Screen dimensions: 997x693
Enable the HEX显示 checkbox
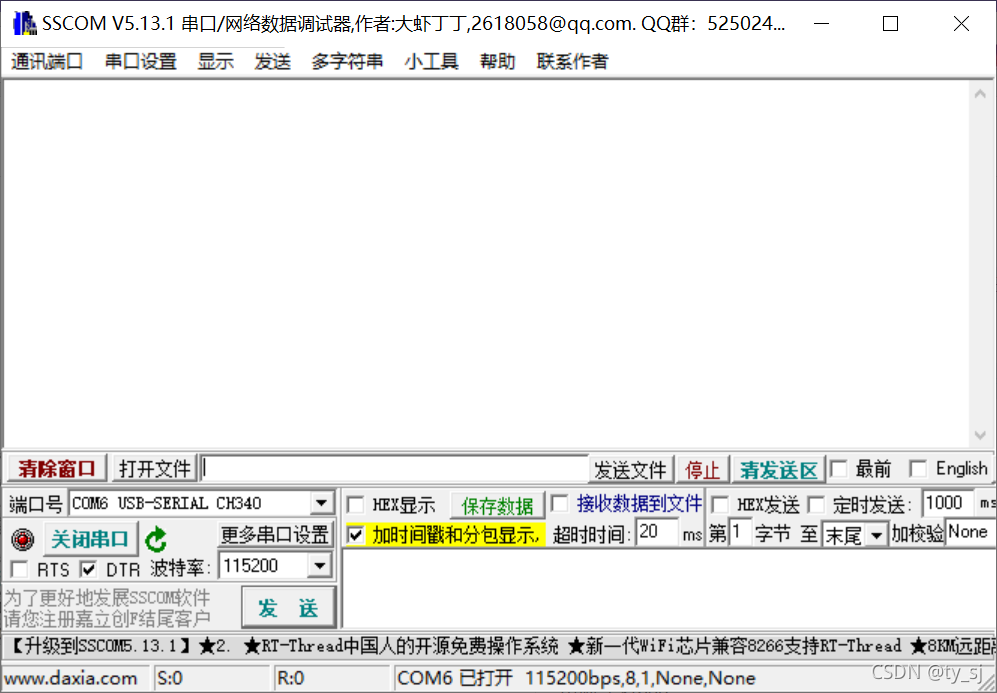[x=355, y=504]
